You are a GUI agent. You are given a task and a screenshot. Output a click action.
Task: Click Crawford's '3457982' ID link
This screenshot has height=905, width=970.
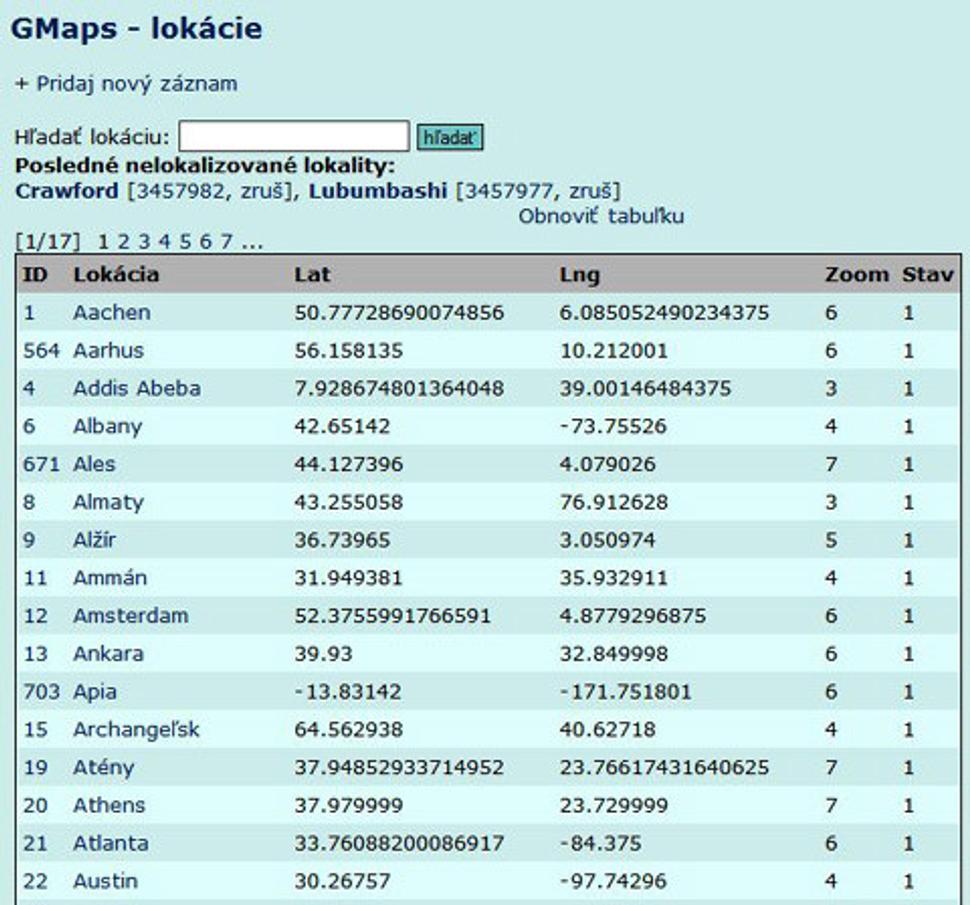point(180,191)
